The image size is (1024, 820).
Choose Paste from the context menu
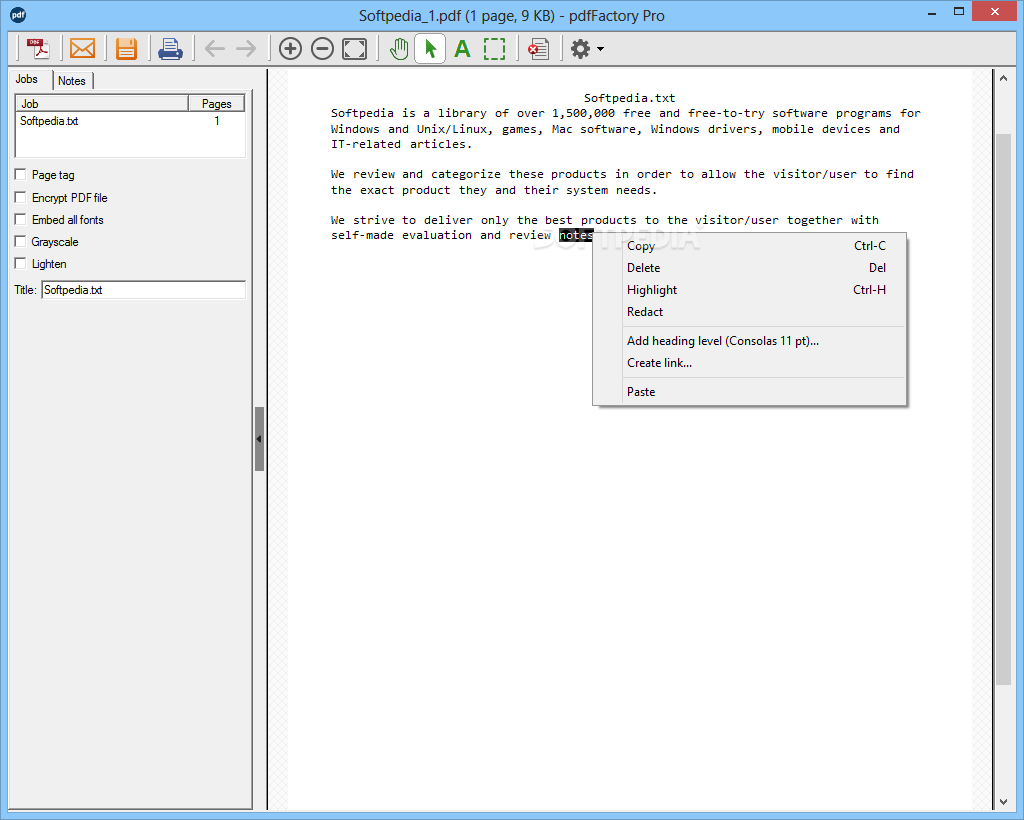point(750,392)
